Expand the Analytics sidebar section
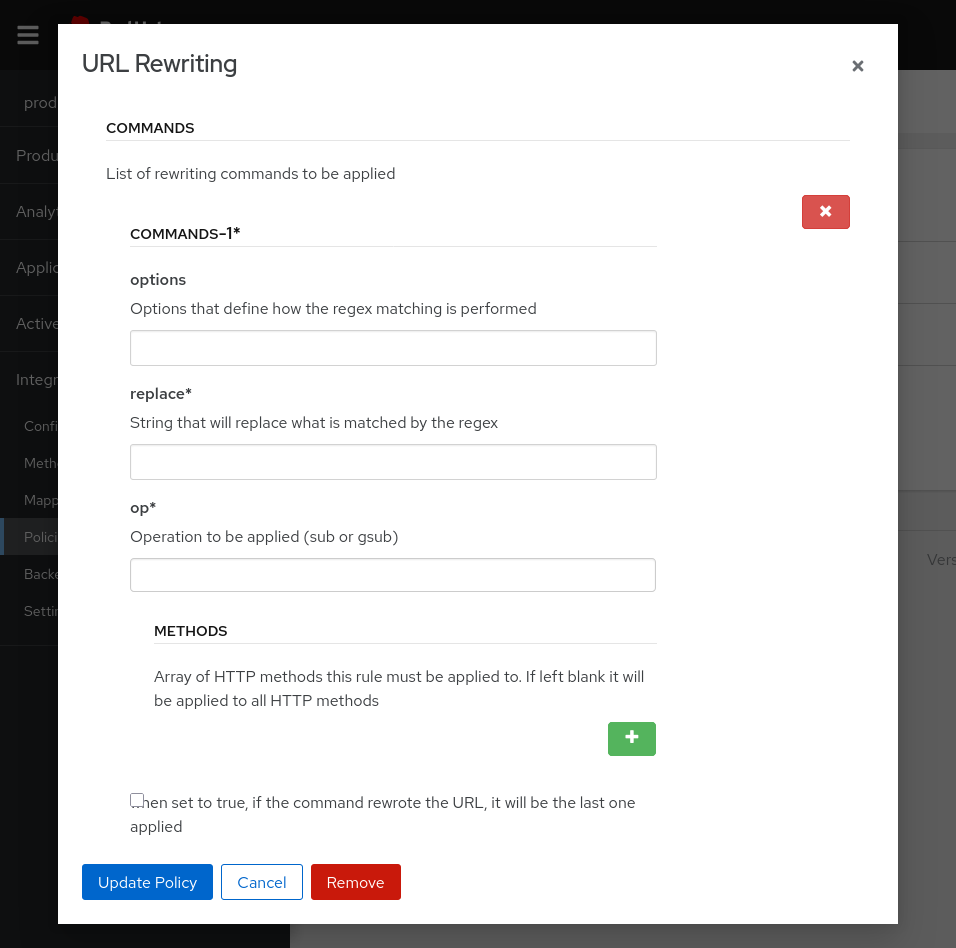 37,211
